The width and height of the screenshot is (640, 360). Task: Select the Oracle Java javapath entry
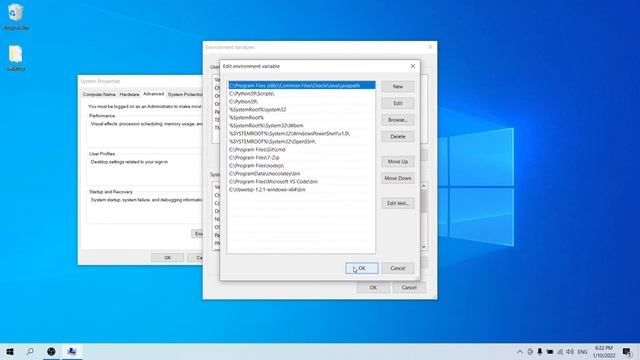tap(301, 85)
